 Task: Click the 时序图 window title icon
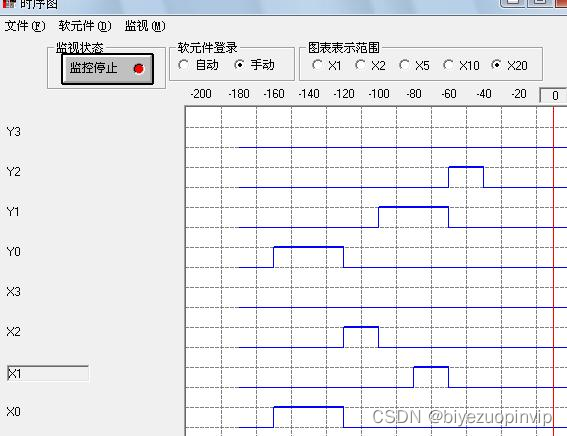coord(9,4)
